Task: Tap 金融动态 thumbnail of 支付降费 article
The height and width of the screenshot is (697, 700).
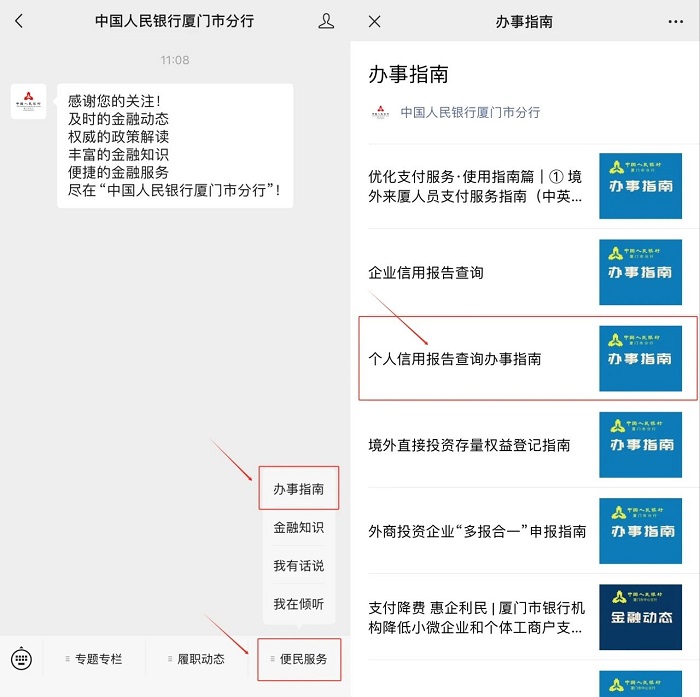Action: [640, 617]
